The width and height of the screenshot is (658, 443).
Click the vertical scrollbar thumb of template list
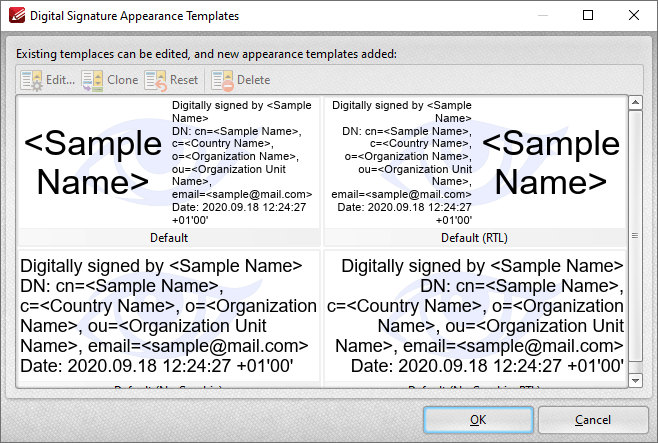[635, 236]
